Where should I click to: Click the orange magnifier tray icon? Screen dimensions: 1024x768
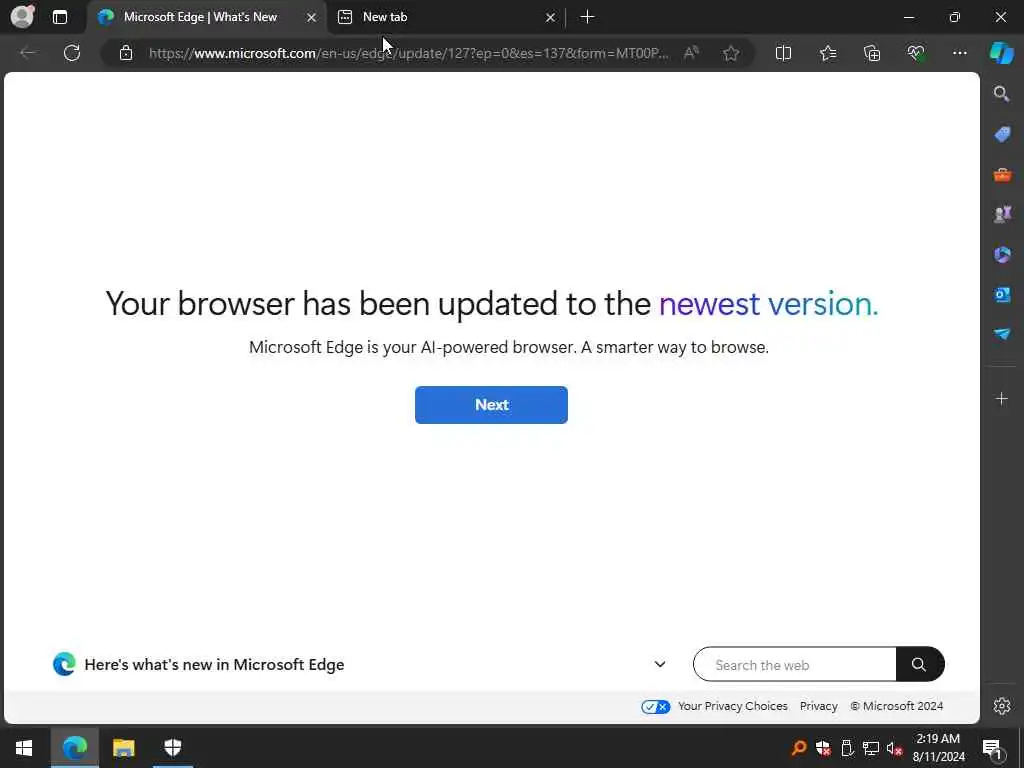[x=798, y=748]
